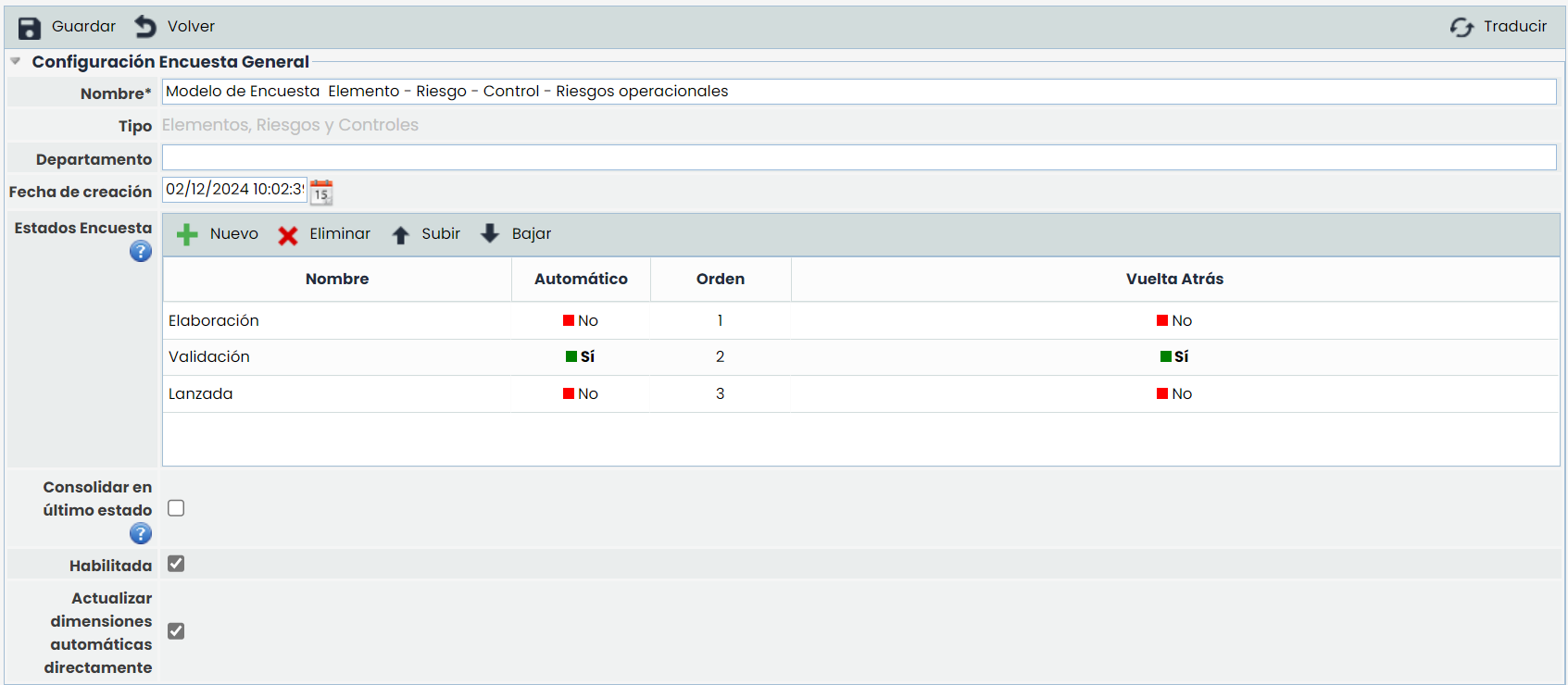
Task: Click the Volver back arrow icon
Action: point(145,27)
